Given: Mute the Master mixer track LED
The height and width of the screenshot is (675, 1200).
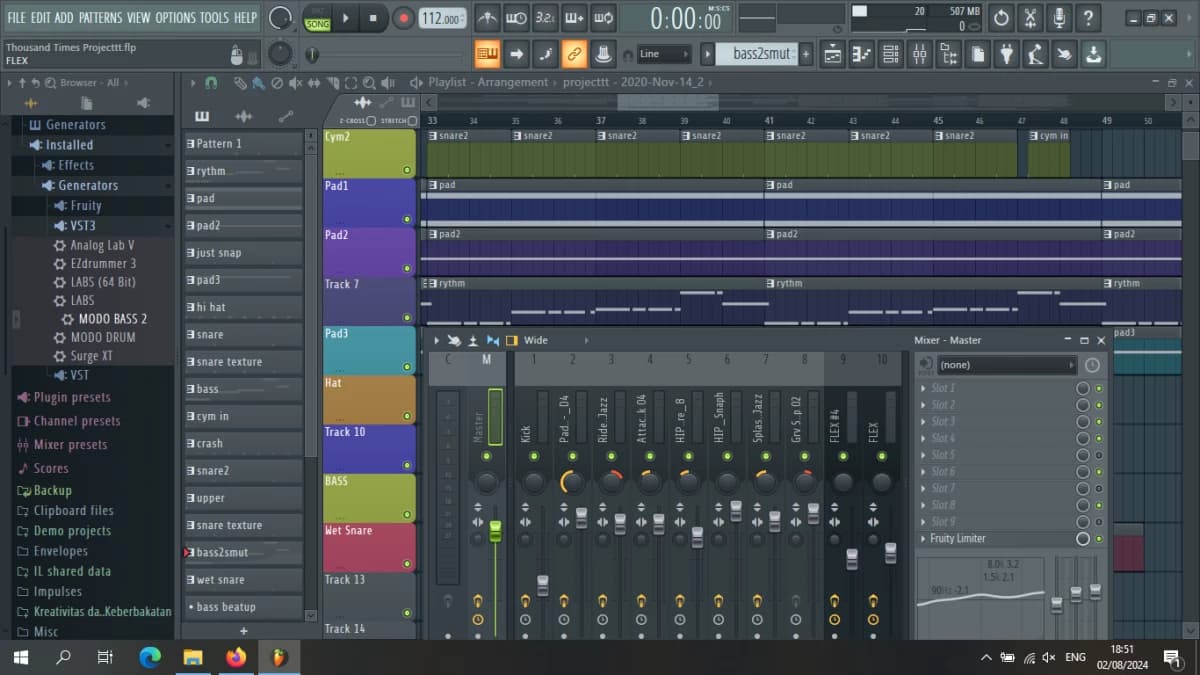Looking at the screenshot, I should pos(486,456).
